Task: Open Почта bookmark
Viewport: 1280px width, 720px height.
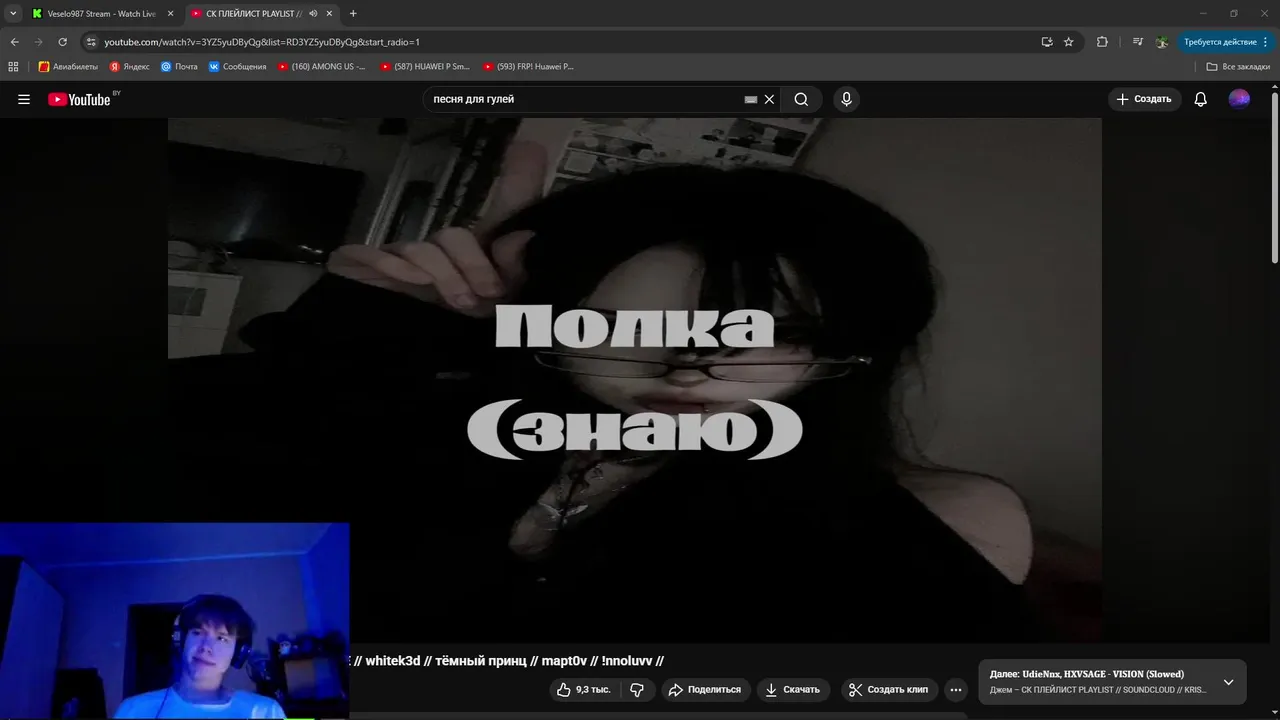Action: pyautogui.click(x=180, y=67)
